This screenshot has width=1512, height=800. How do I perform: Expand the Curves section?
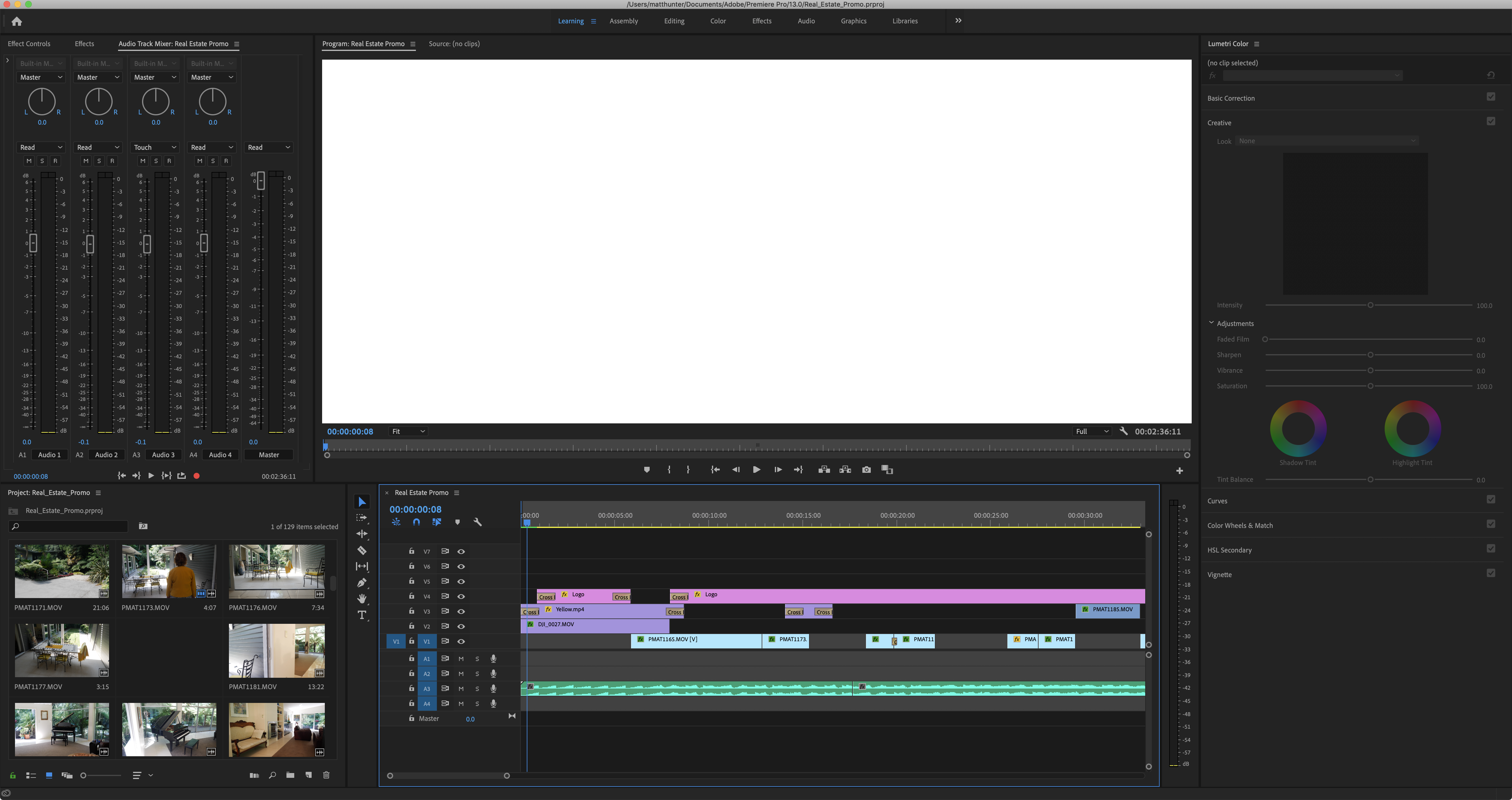[1217, 501]
